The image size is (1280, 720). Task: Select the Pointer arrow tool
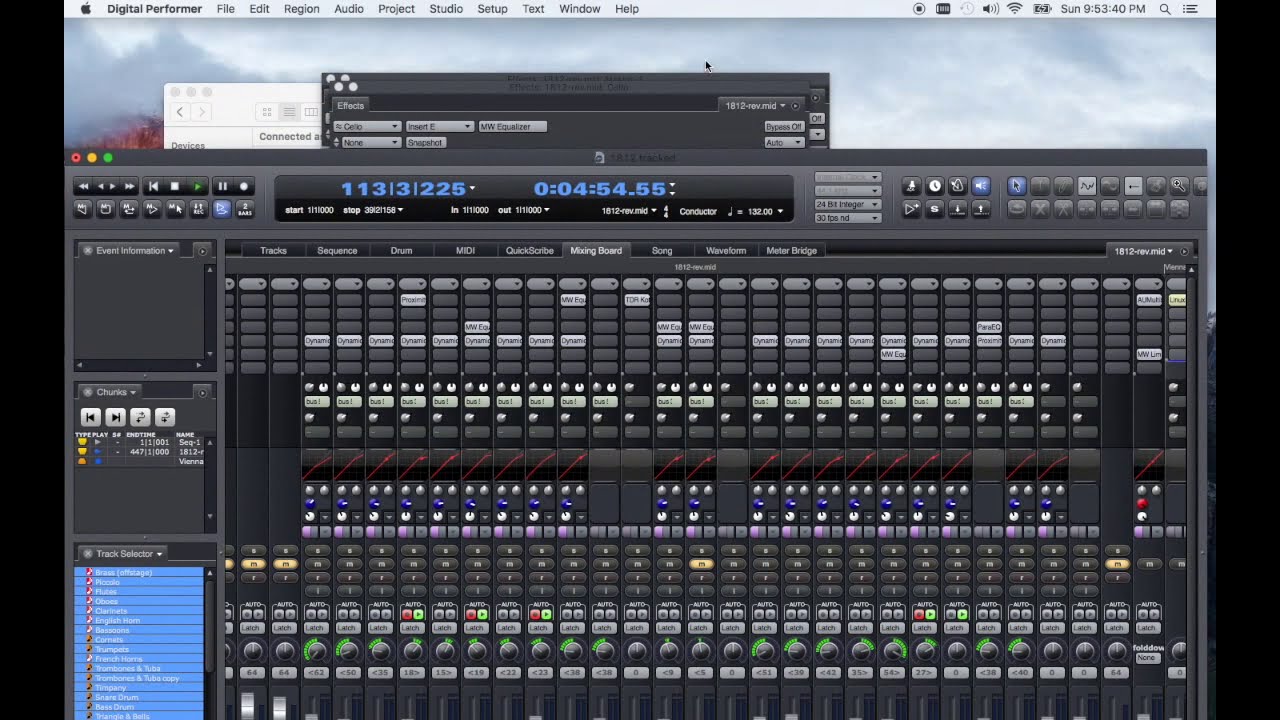pyautogui.click(x=1016, y=186)
